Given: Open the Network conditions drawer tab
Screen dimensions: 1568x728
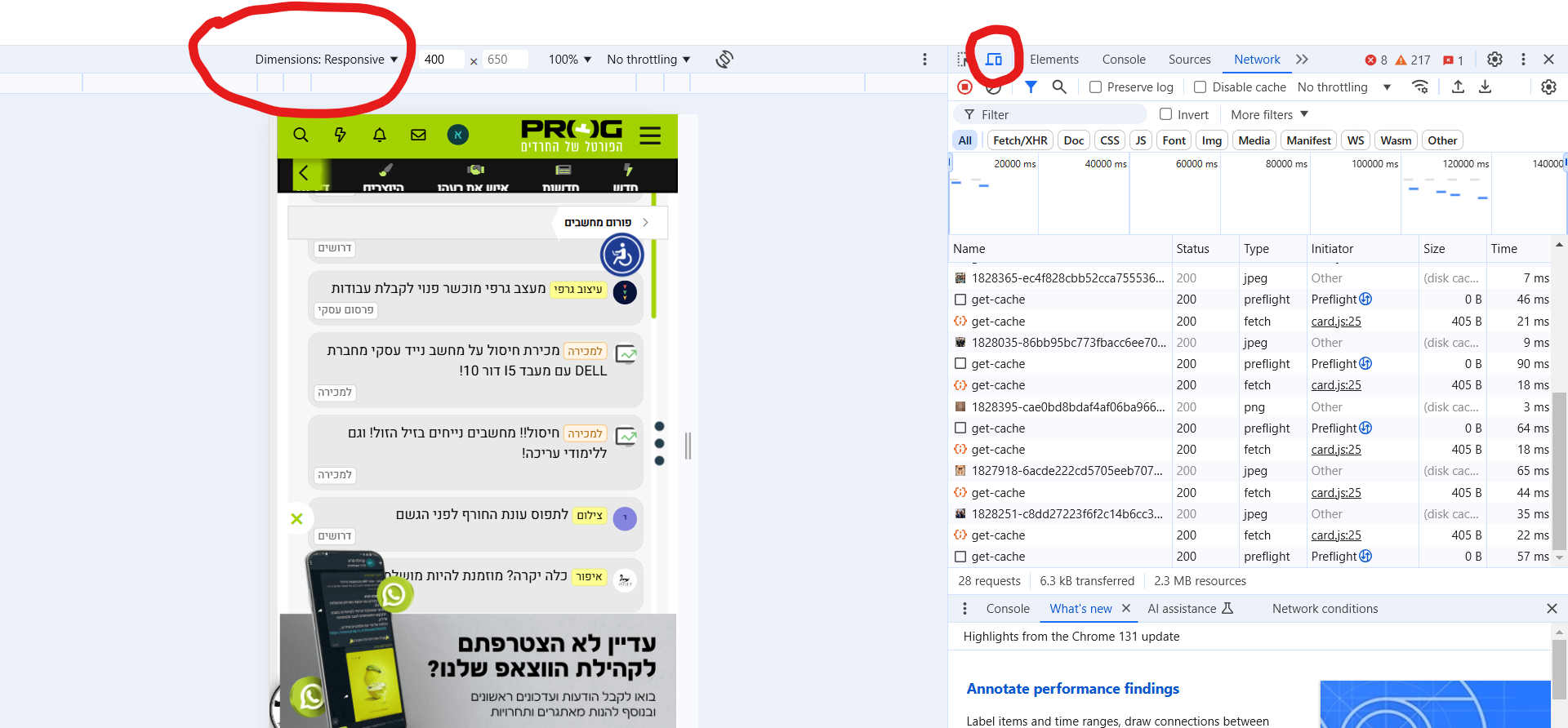Looking at the screenshot, I should (x=1325, y=609).
